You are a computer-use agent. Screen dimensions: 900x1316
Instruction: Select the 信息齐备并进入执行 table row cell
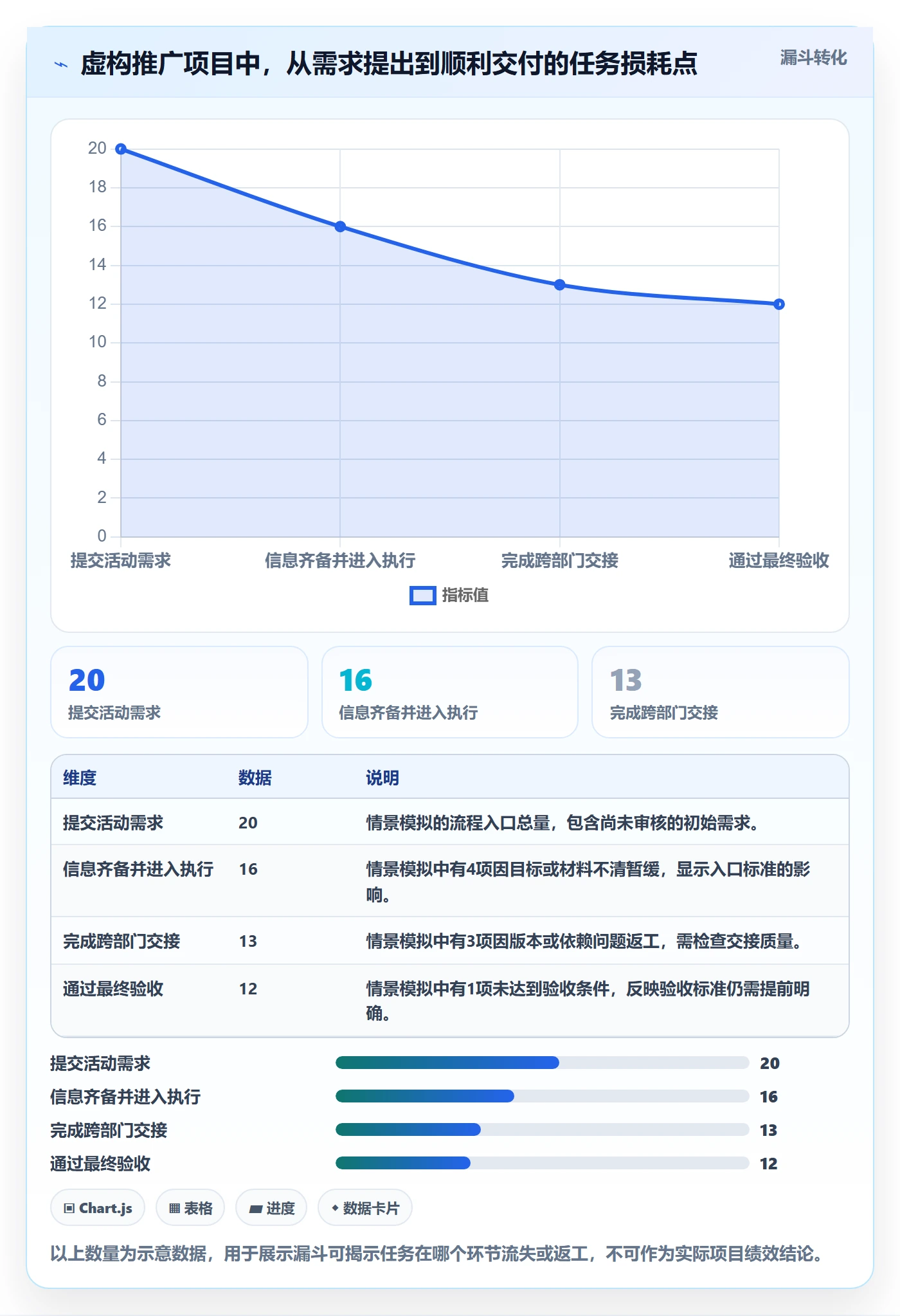click(x=138, y=869)
